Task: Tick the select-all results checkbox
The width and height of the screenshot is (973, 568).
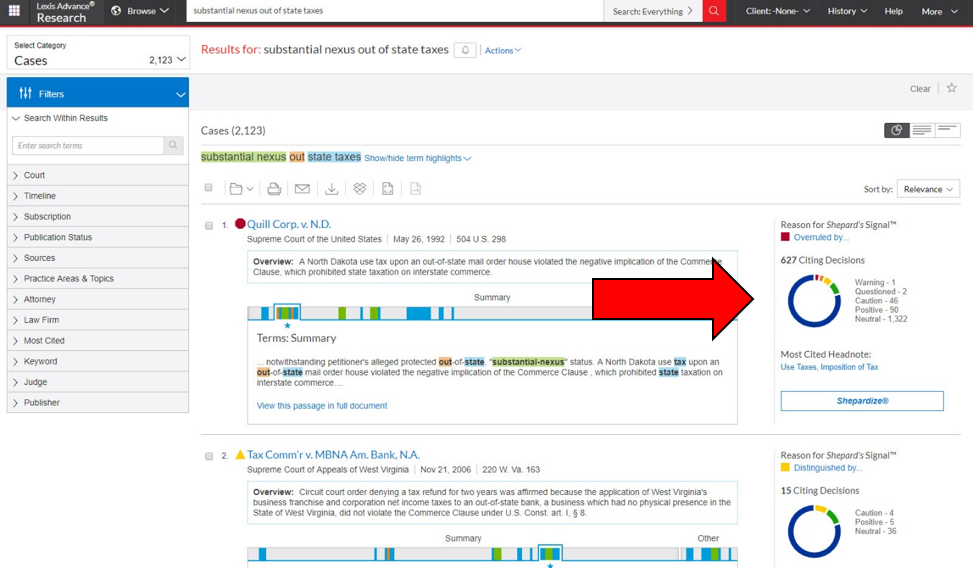Action: click(x=208, y=187)
